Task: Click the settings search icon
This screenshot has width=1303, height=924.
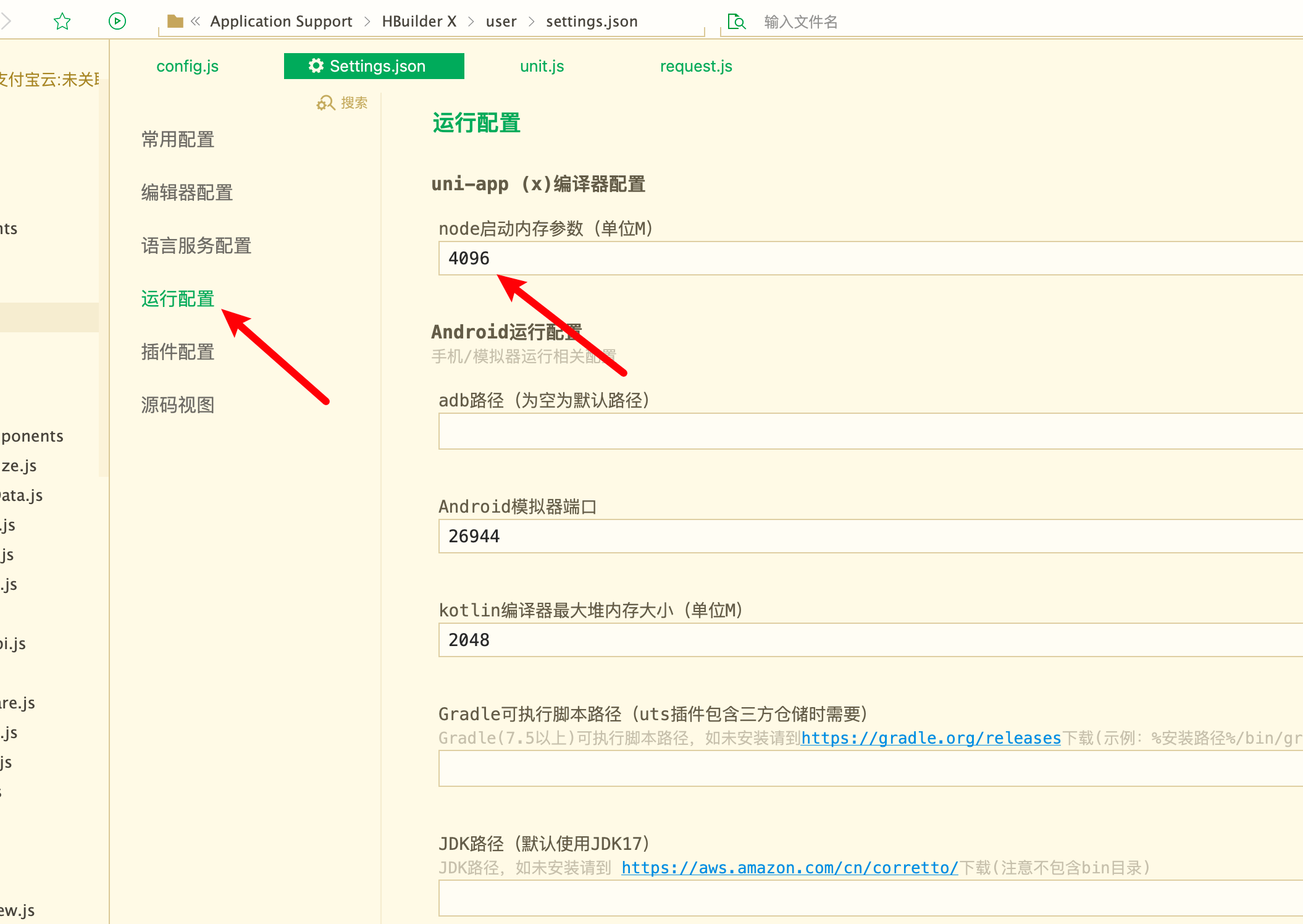Action: pos(325,103)
